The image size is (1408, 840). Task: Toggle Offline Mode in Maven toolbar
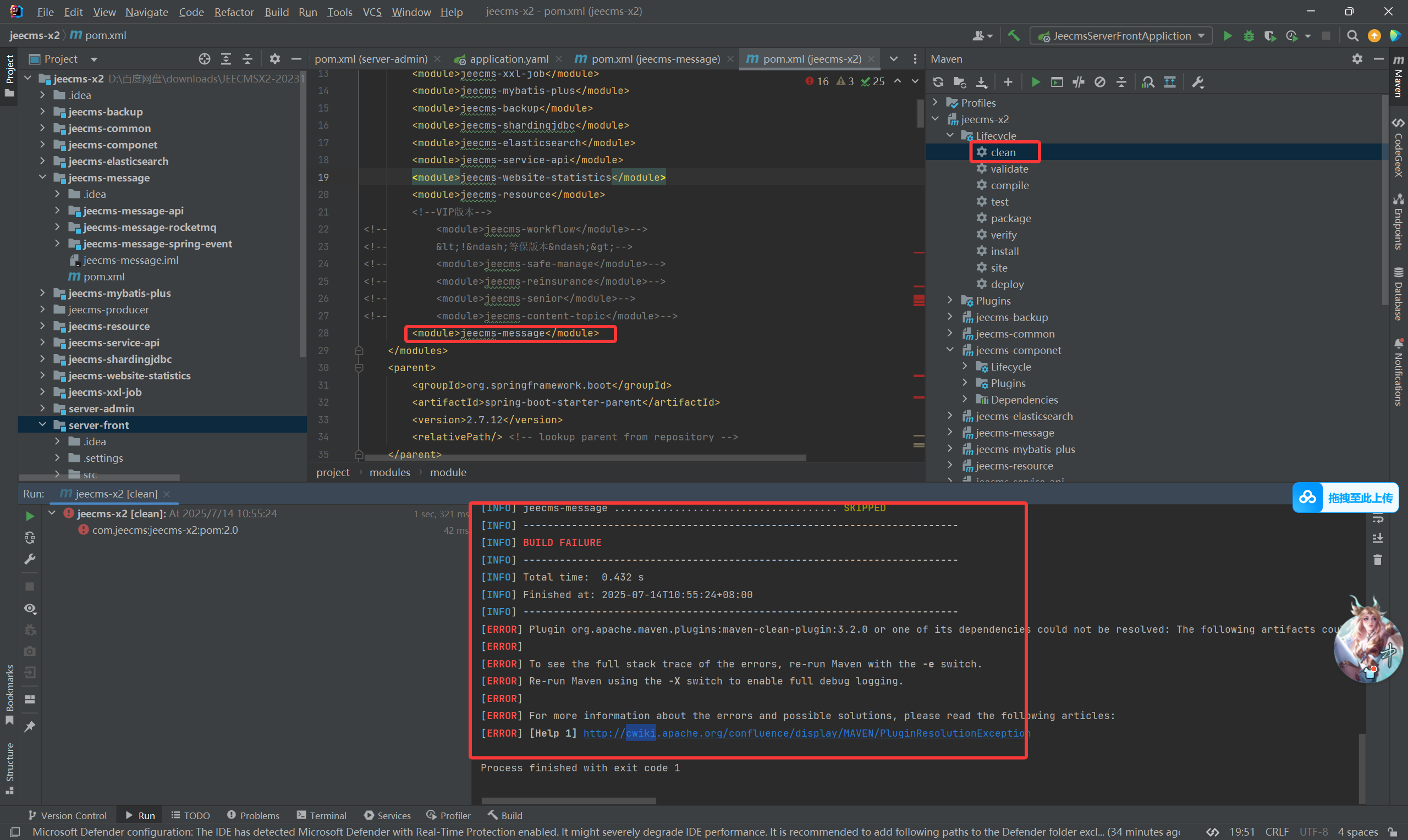tap(1079, 82)
